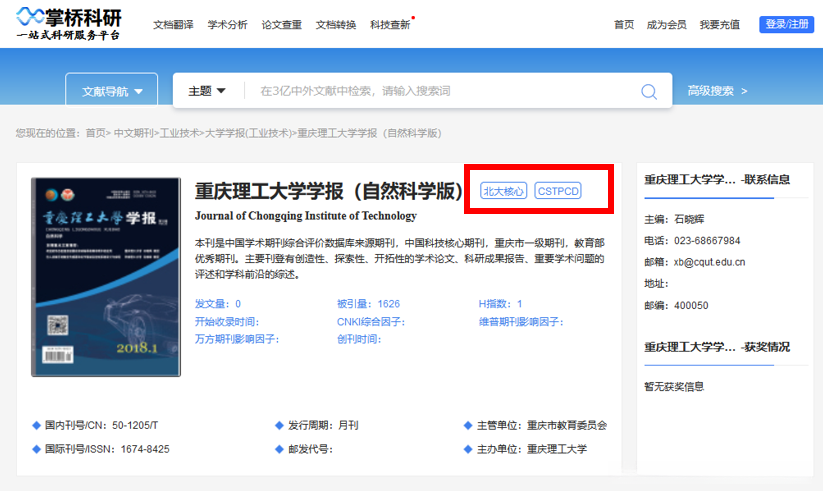Click the English title Journal of Chongqing Institute of Technology
Viewport: 823px width, 491px height.
[305, 216]
